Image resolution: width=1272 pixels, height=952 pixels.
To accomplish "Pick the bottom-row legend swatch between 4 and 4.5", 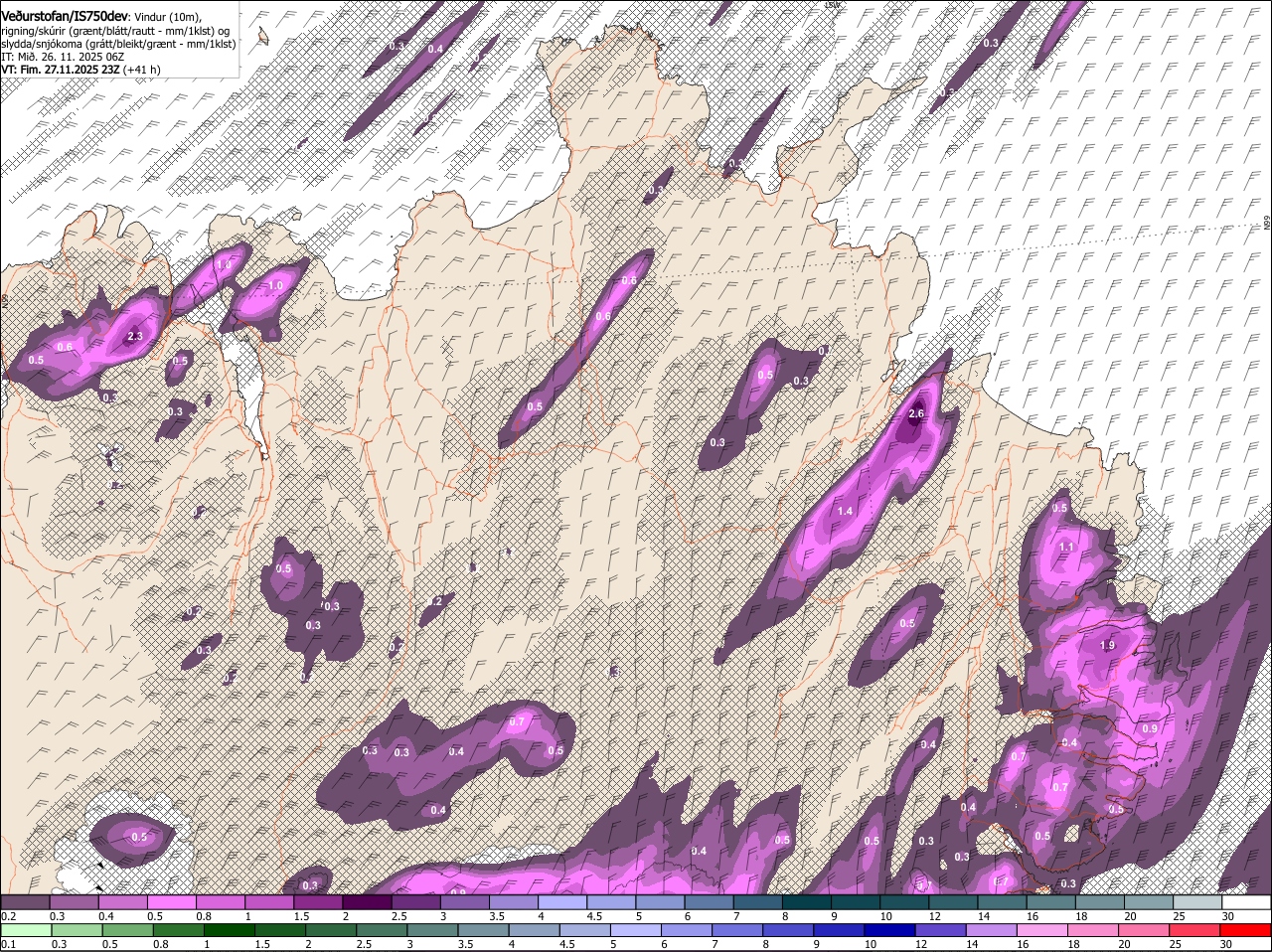I will click(x=535, y=930).
